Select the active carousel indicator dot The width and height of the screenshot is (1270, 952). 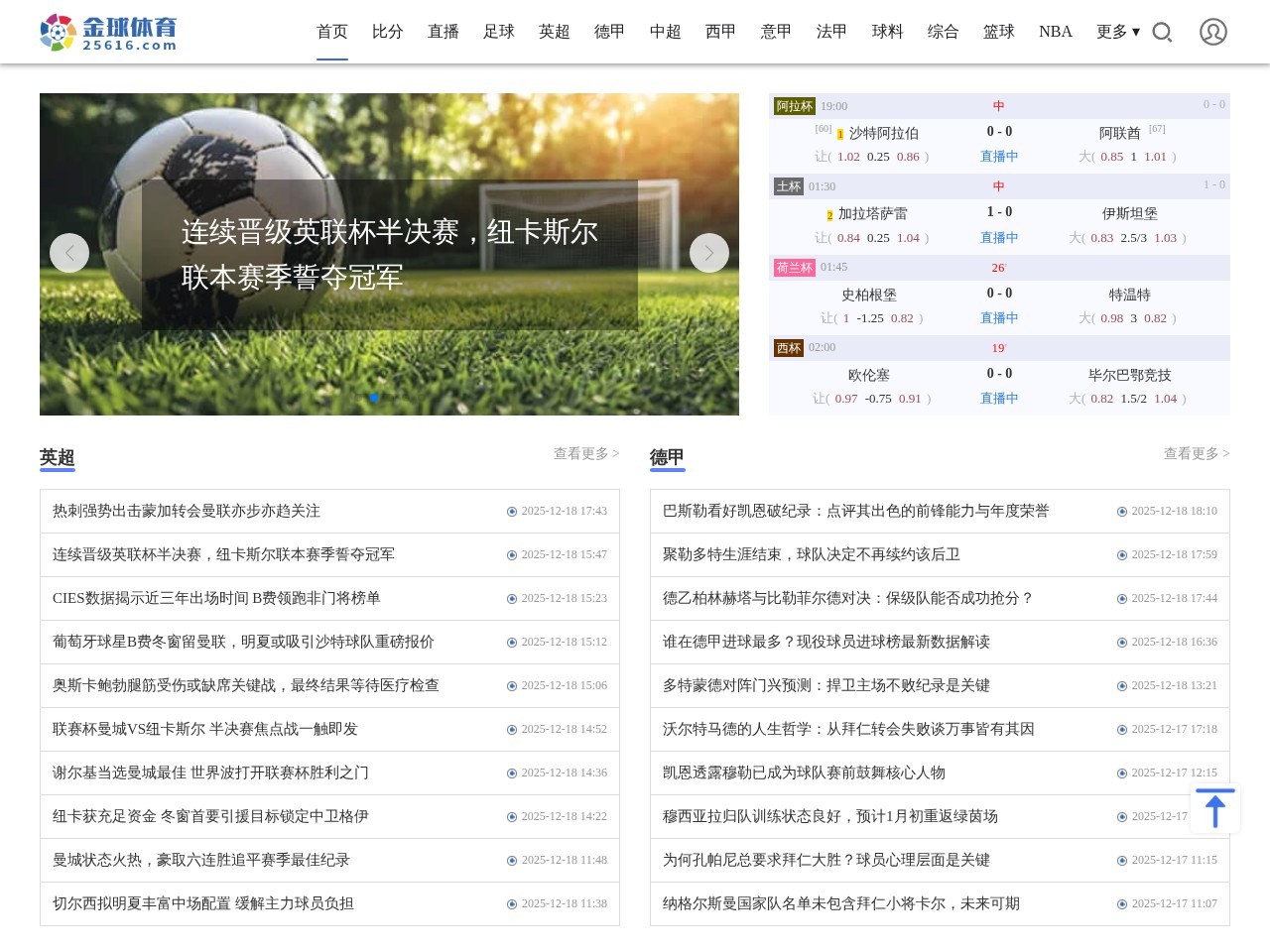(374, 398)
